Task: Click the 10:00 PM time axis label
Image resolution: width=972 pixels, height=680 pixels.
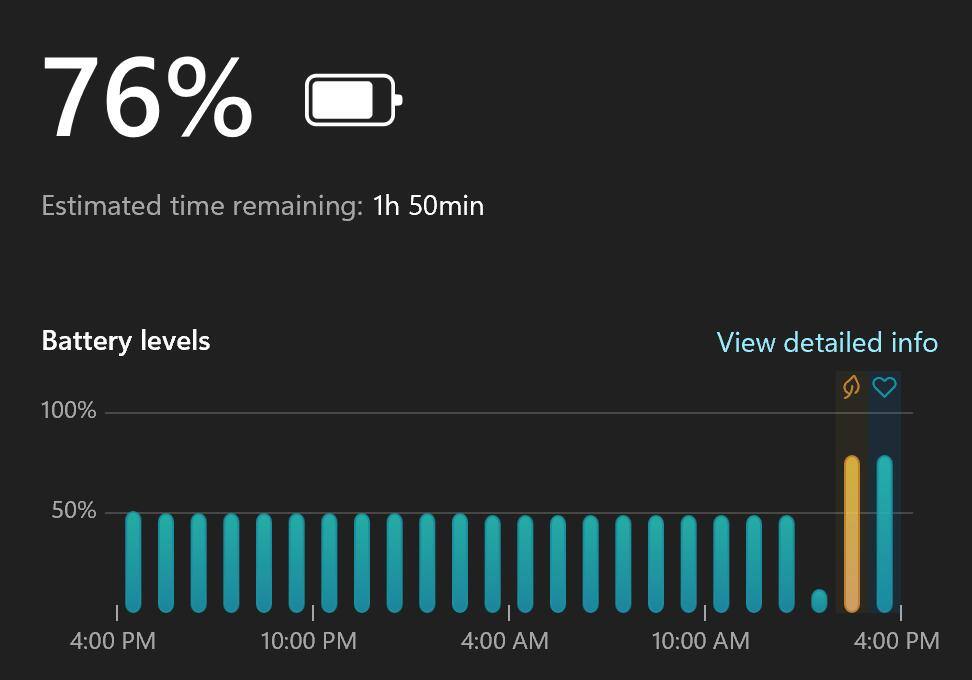Action: [x=308, y=641]
